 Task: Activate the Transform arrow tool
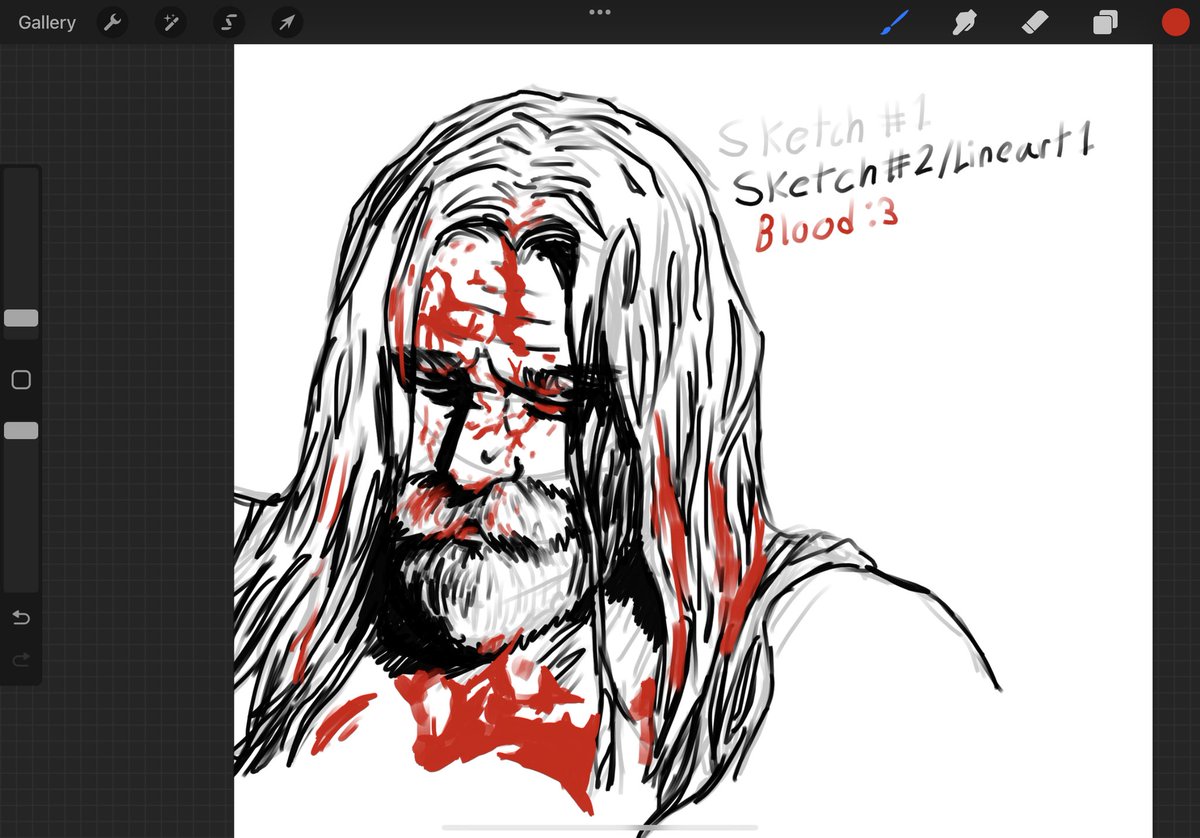coord(288,22)
